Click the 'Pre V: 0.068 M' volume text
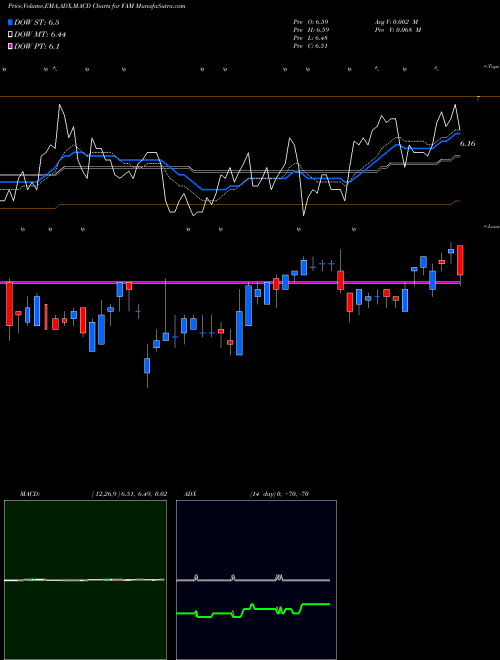The image size is (500, 660). tap(397, 30)
